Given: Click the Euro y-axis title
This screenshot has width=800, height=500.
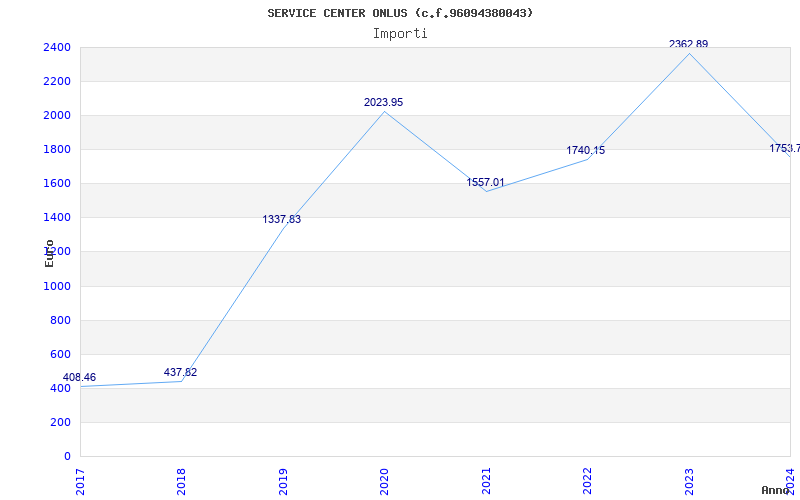Looking at the screenshot, I should 49,253.
